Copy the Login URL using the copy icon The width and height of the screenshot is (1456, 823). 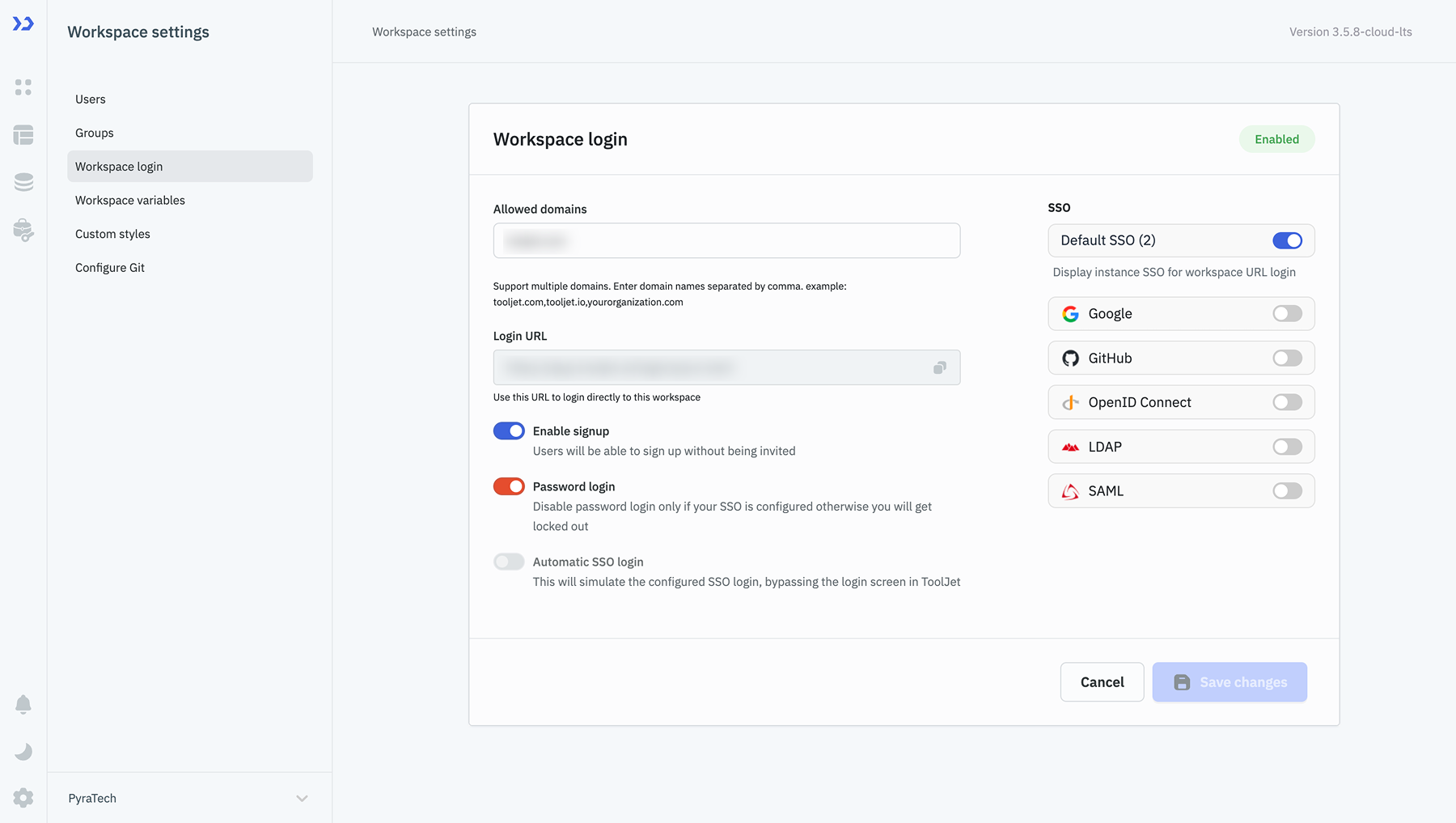point(938,367)
